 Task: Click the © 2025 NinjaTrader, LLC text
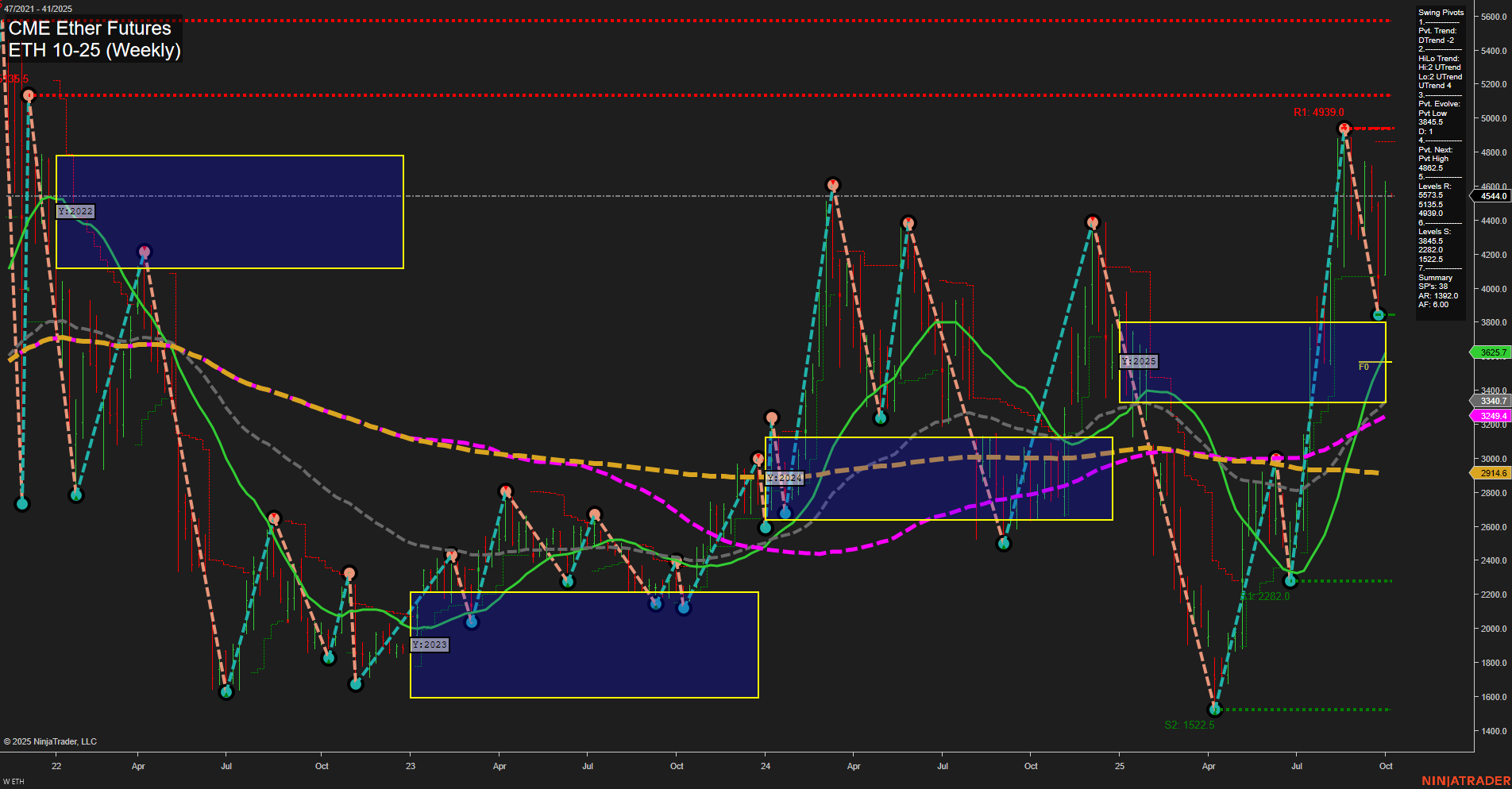[51, 741]
